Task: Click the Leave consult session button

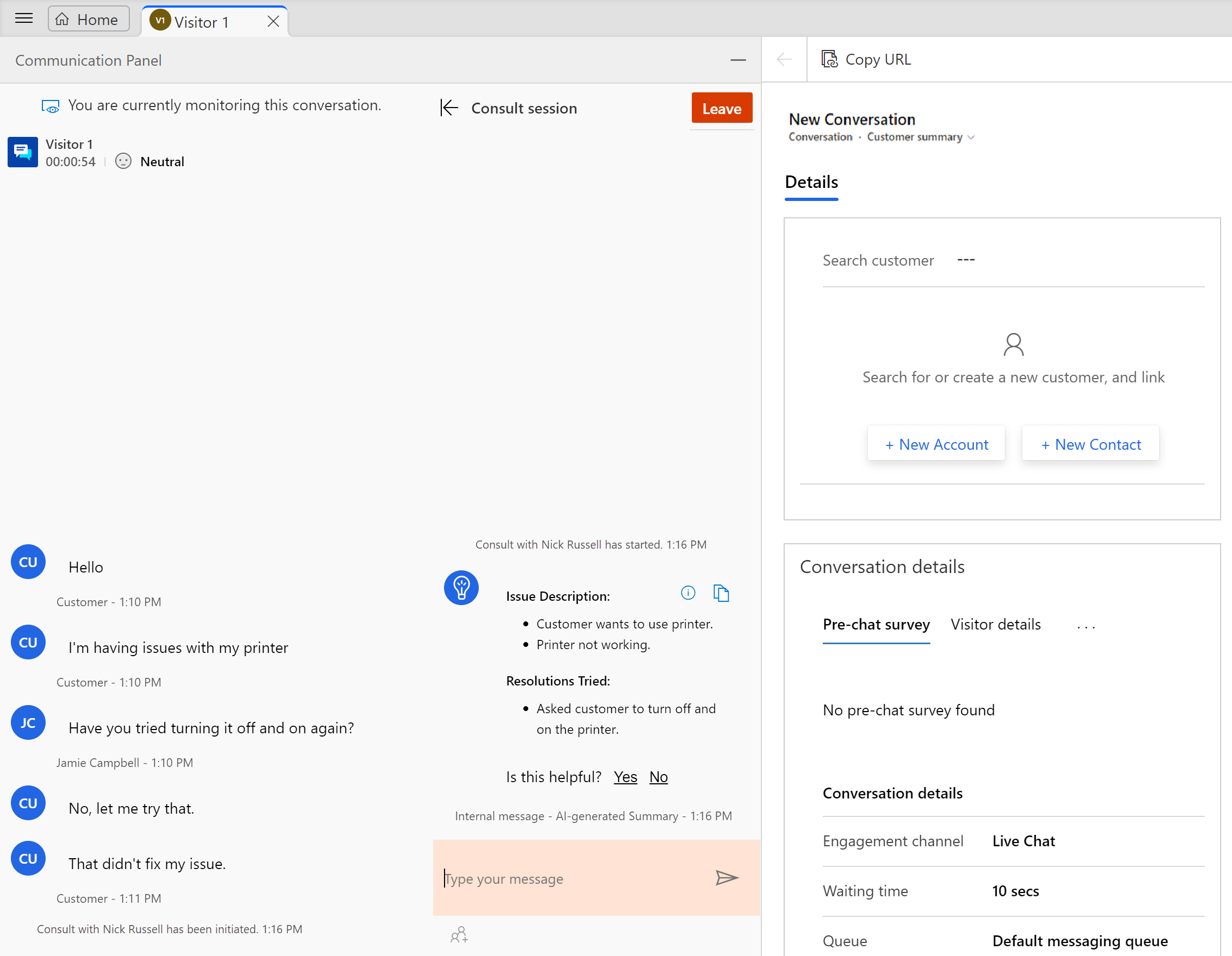Action: click(x=722, y=108)
